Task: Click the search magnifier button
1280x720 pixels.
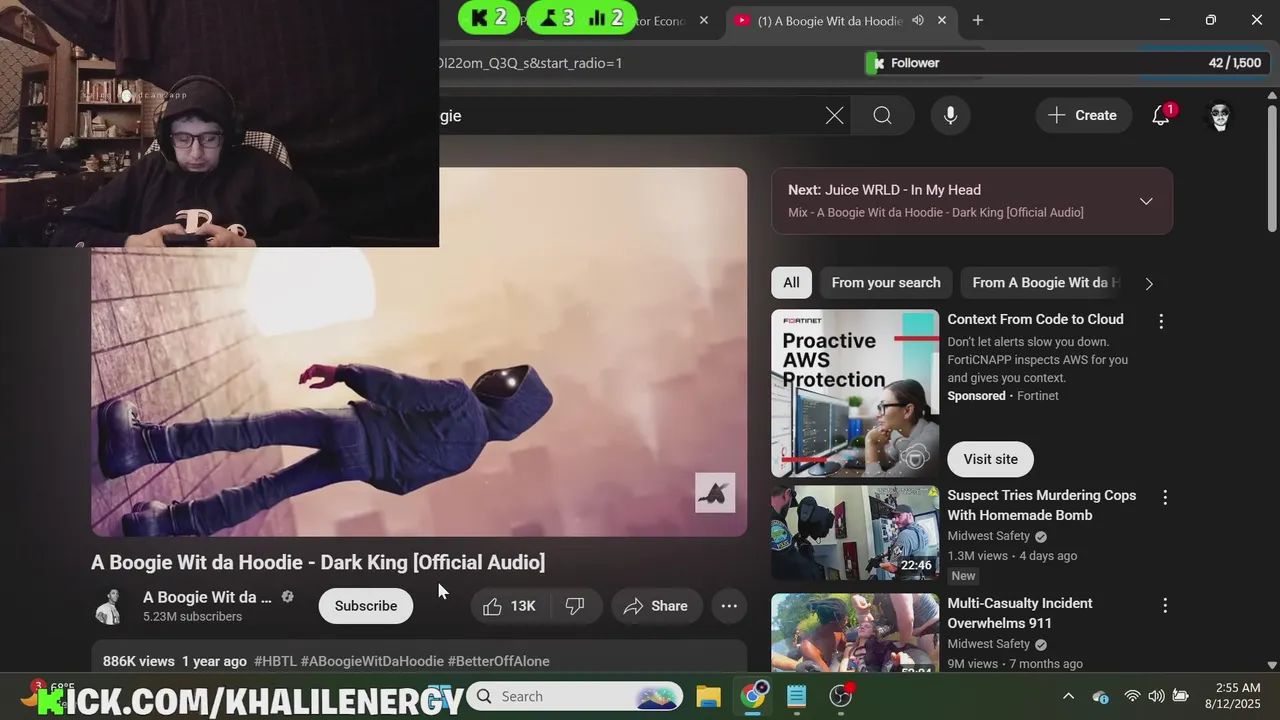Action: pyautogui.click(x=882, y=116)
